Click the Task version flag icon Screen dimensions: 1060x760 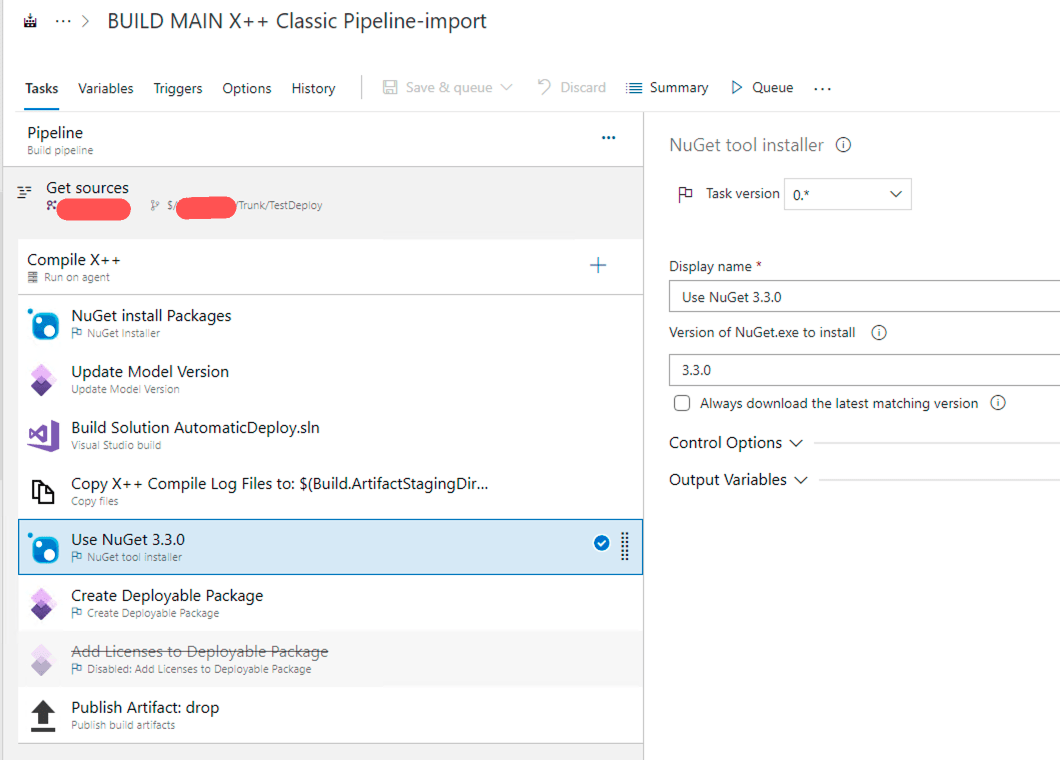point(685,195)
